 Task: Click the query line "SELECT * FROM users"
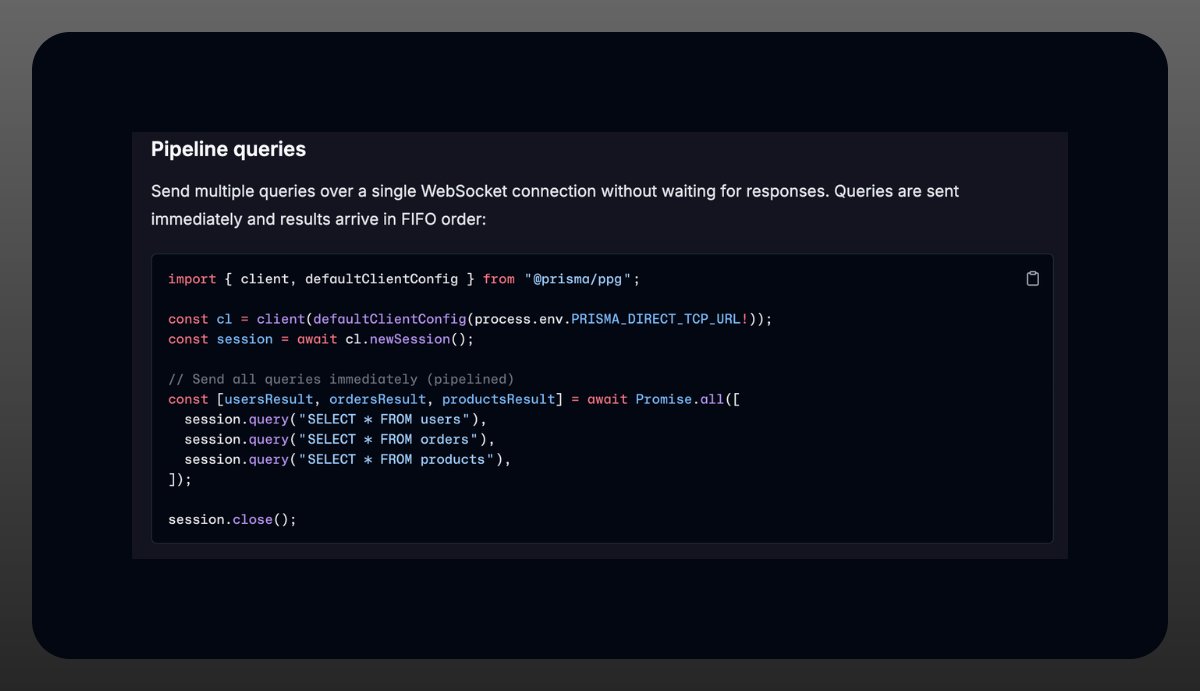[x=335, y=419]
